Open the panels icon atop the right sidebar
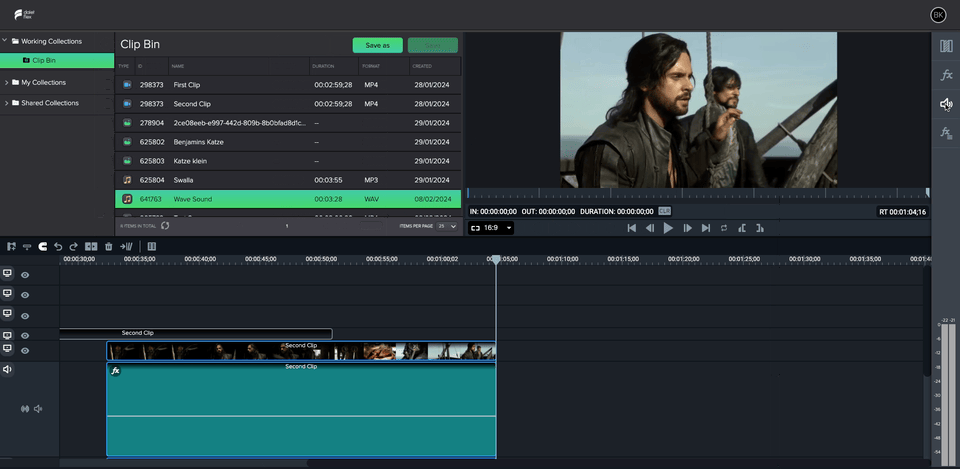This screenshot has height=469, width=960. tap(946, 46)
